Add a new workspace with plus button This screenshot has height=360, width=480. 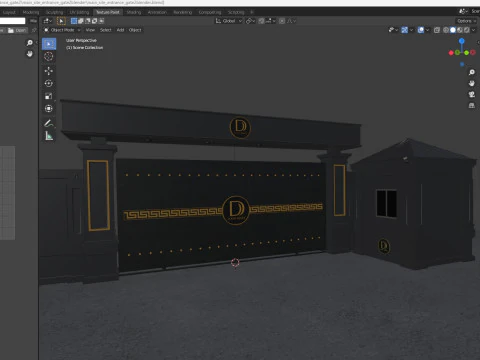252,12
